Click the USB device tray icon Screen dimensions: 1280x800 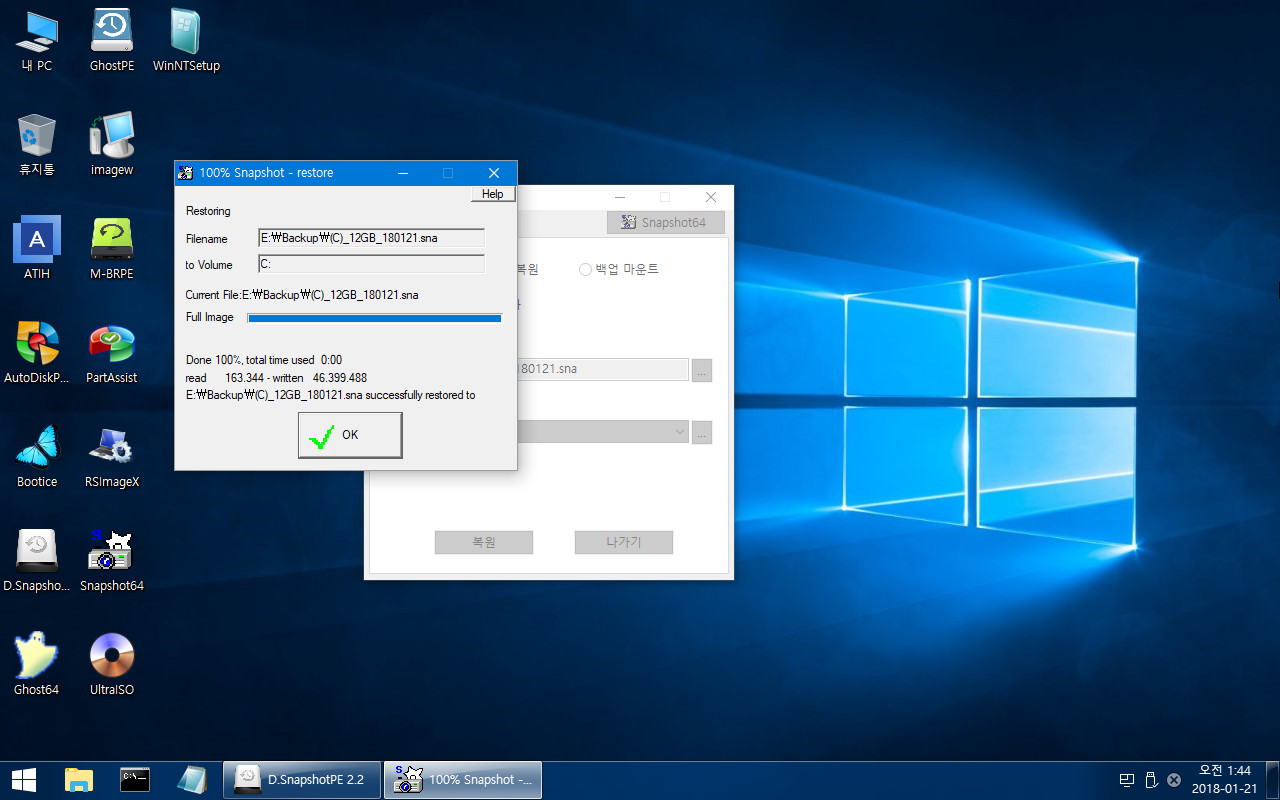point(1151,780)
